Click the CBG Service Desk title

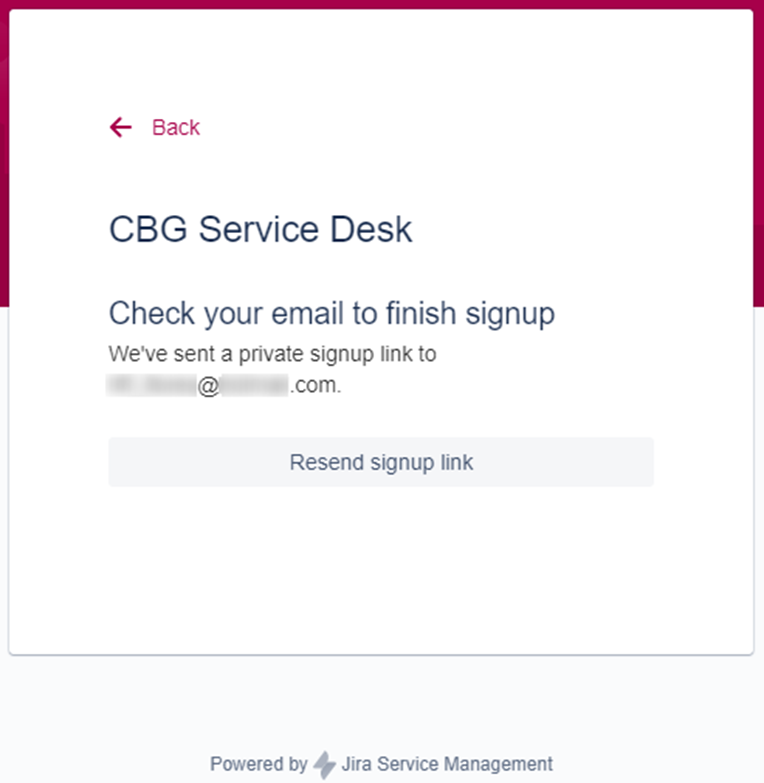pos(261,229)
